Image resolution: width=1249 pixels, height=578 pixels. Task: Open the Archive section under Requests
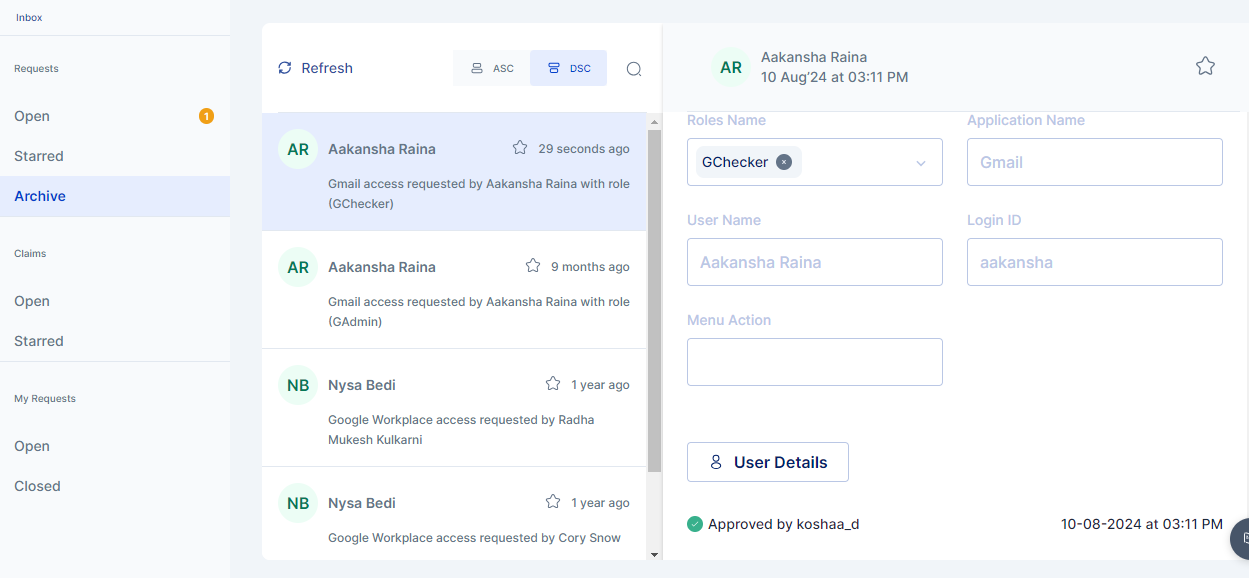click(x=40, y=196)
